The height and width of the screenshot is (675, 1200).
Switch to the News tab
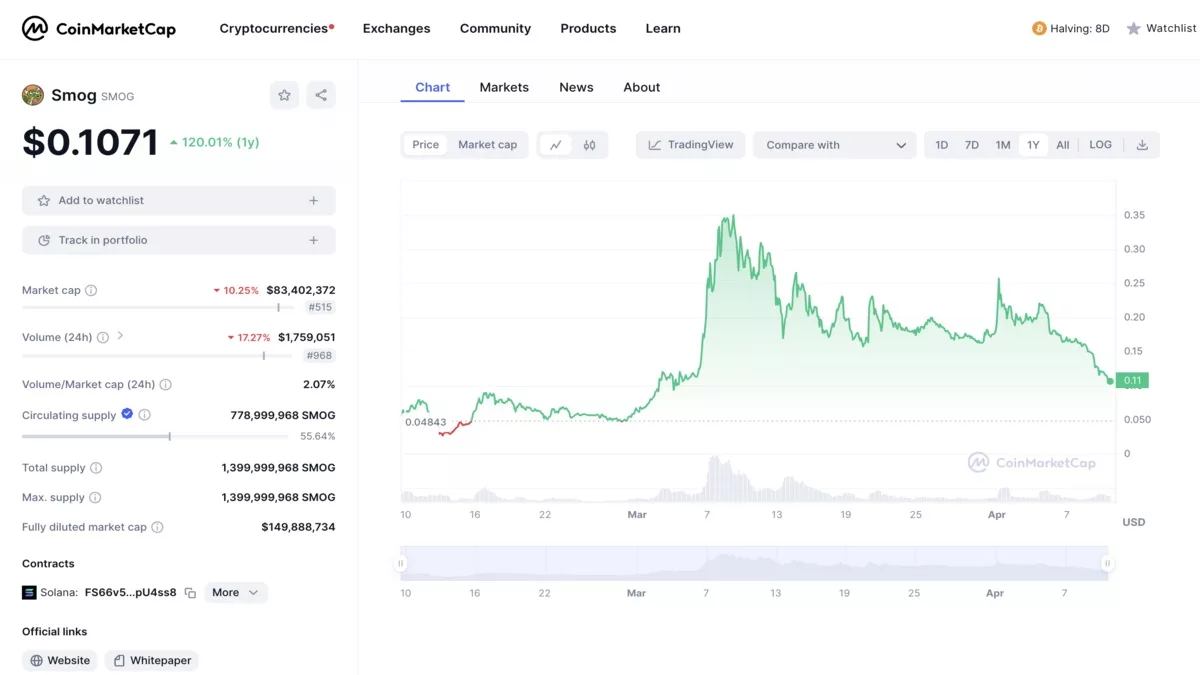pos(576,88)
